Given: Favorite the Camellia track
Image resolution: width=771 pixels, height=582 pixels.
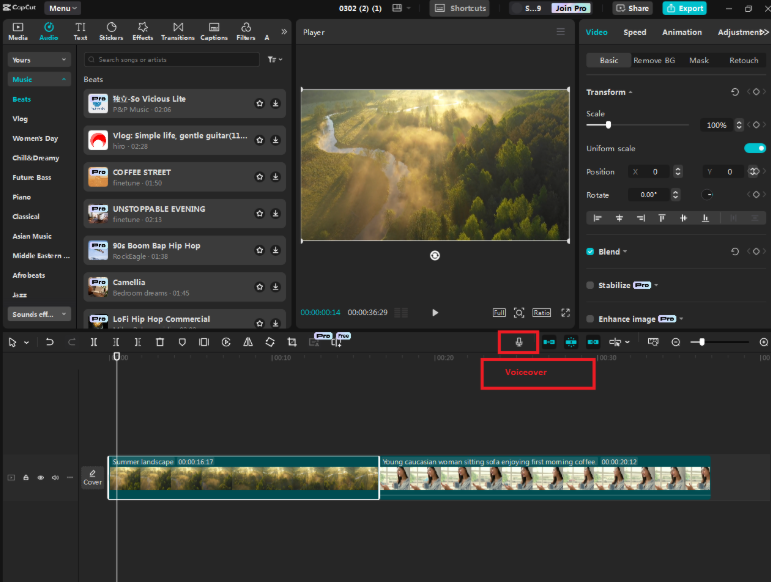Looking at the screenshot, I should (x=260, y=287).
